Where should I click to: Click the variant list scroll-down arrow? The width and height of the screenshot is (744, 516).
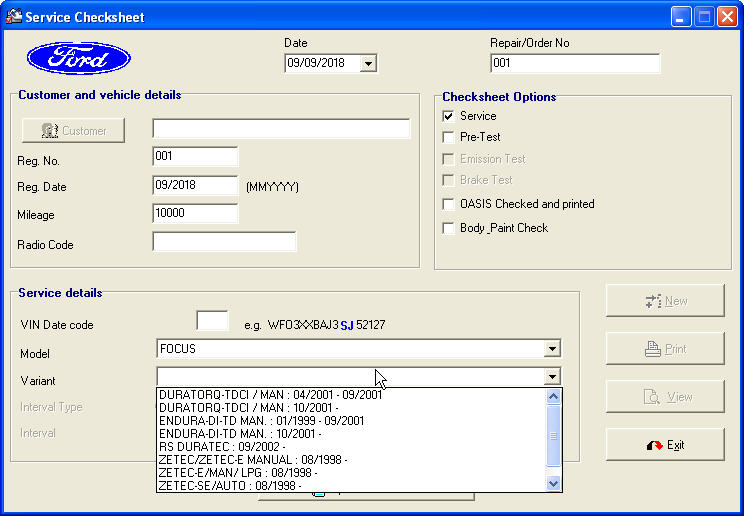point(553,484)
